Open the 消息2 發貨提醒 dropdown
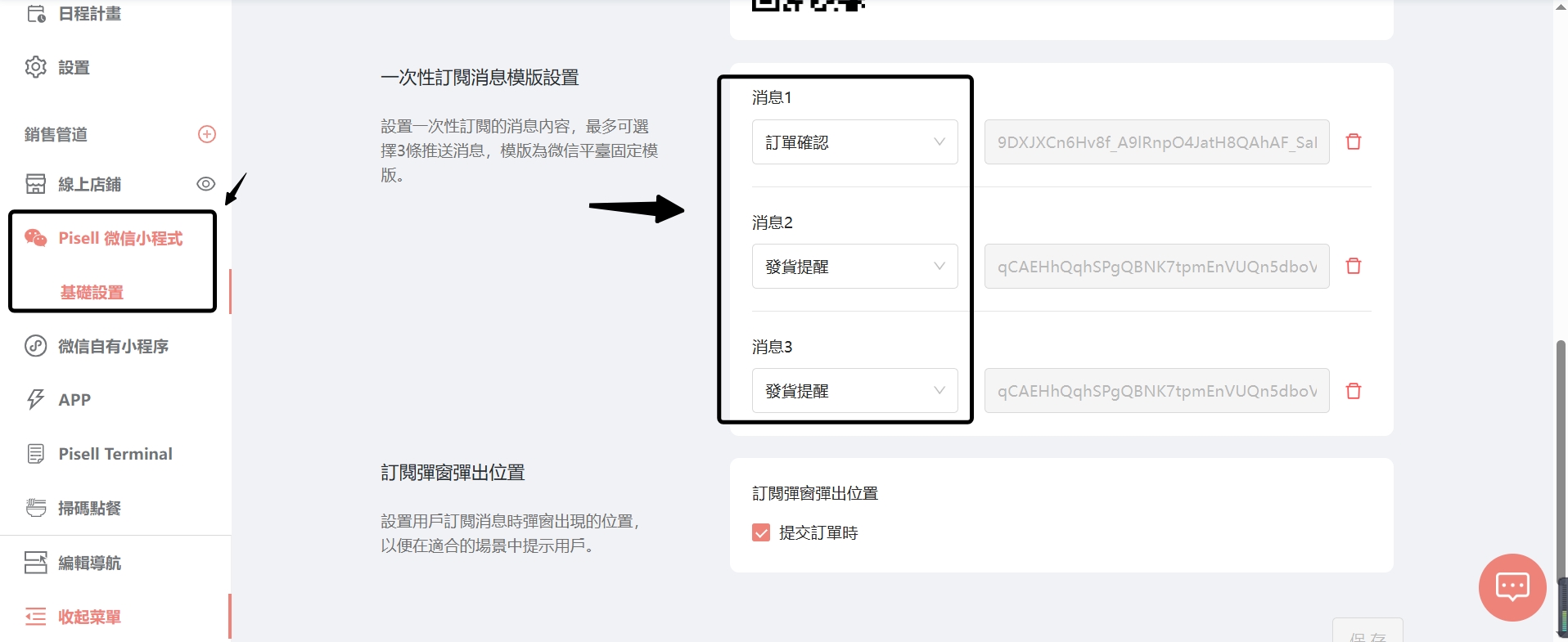Viewport: 1568px width, 642px height. pos(855,267)
